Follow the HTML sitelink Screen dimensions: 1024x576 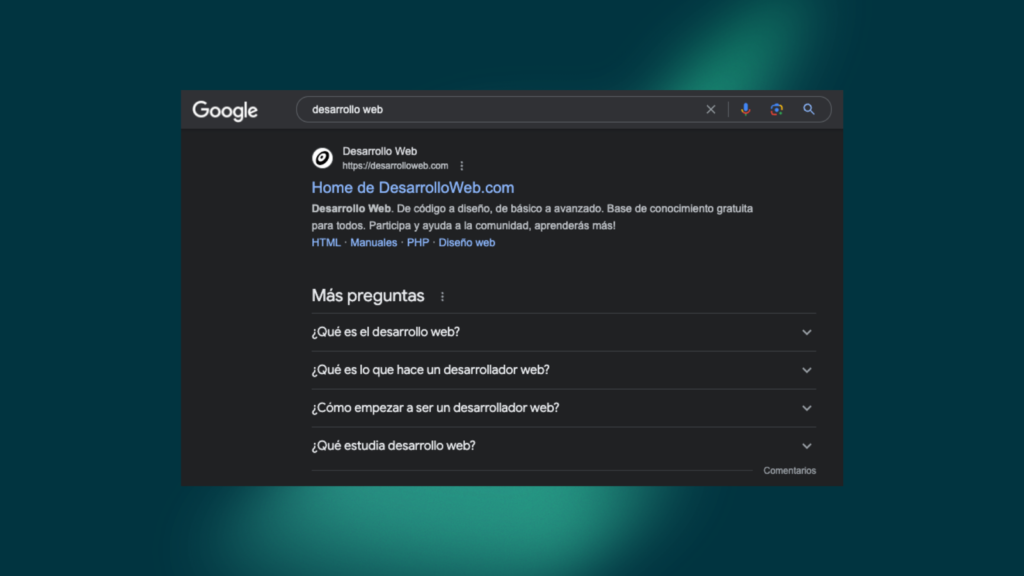tap(324, 242)
